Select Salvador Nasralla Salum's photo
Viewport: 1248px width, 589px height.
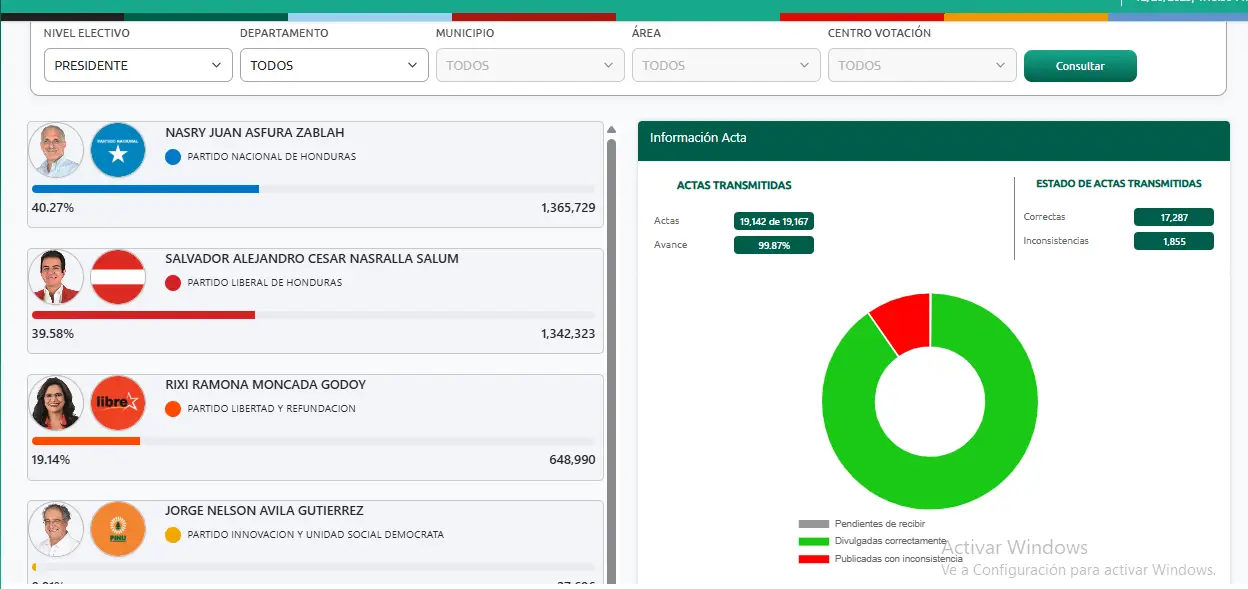coord(56,277)
